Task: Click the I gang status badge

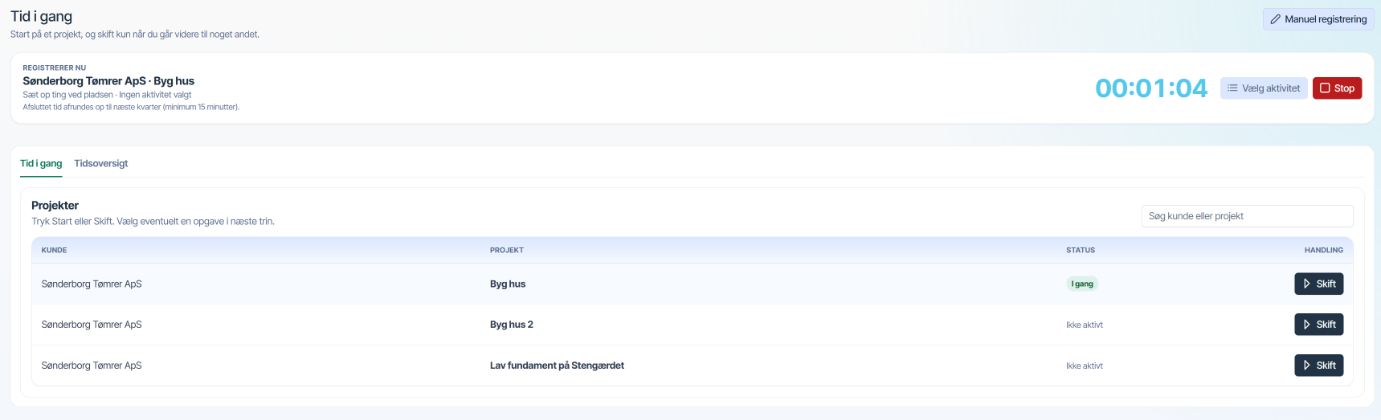Action: pos(1083,284)
